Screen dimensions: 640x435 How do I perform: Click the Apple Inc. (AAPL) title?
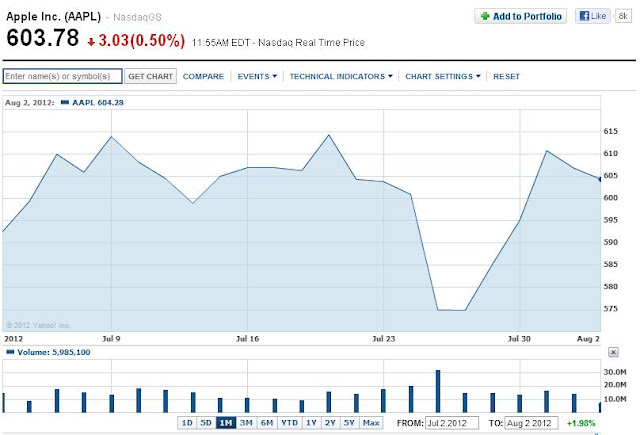tap(53, 16)
